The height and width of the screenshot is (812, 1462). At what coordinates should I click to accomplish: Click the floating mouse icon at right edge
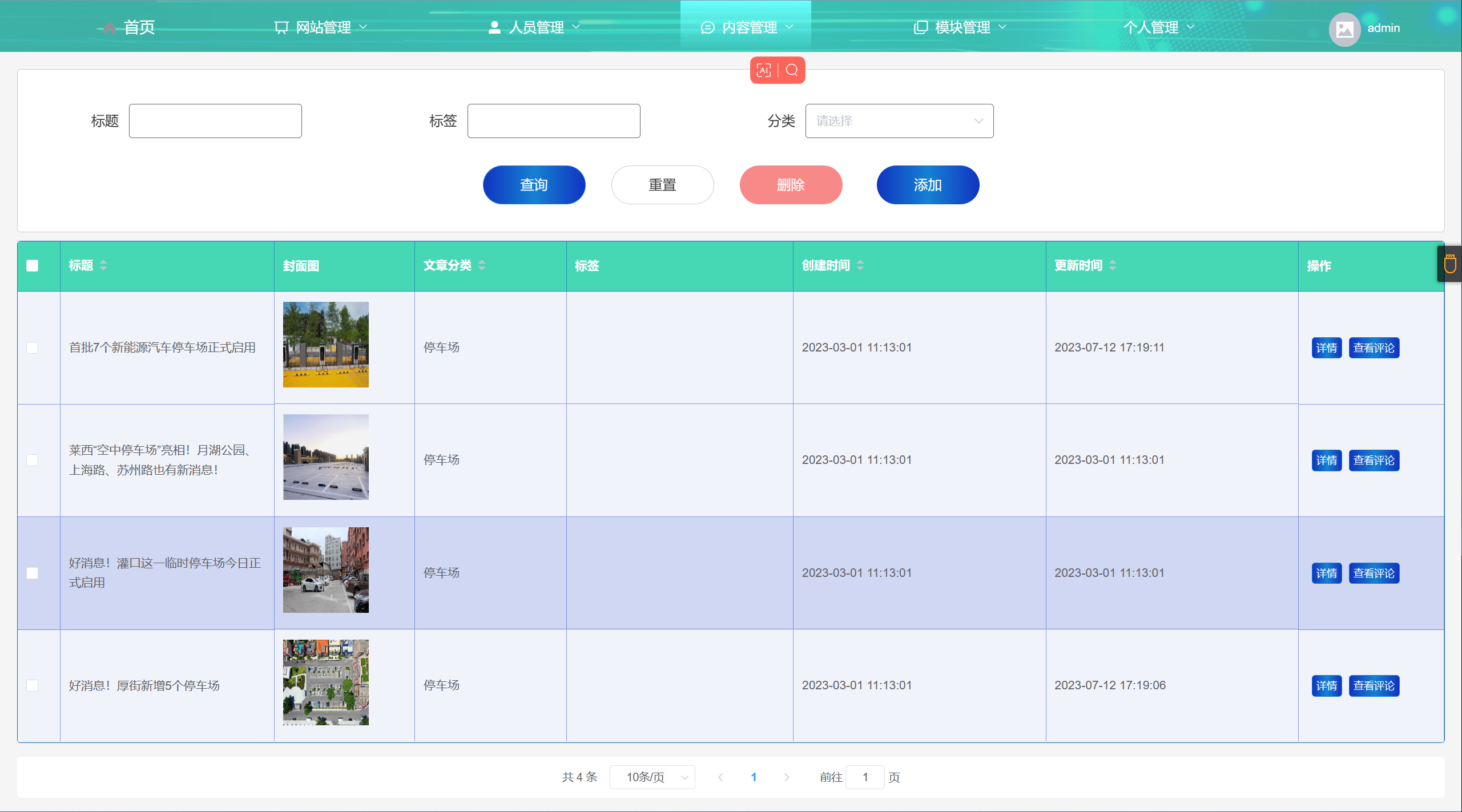click(1449, 264)
